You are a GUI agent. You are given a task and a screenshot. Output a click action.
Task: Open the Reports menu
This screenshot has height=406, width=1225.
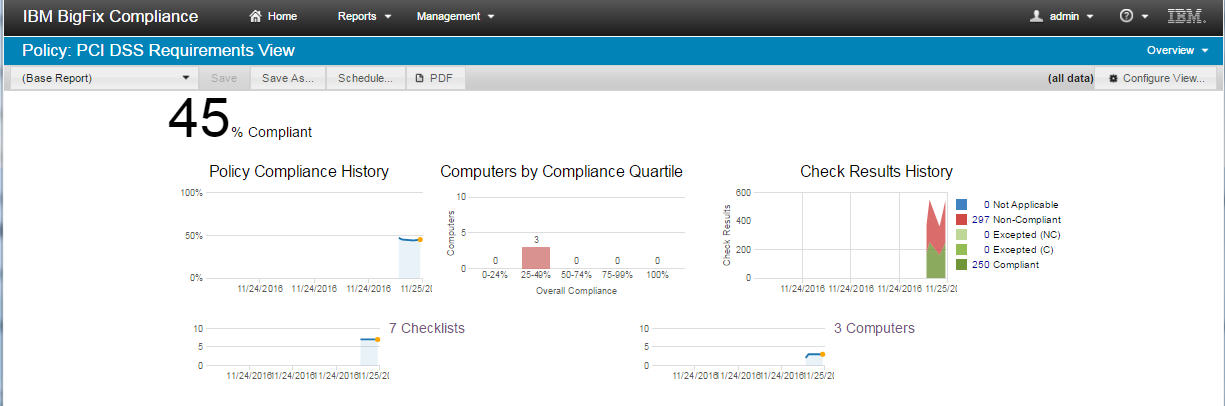coord(364,16)
